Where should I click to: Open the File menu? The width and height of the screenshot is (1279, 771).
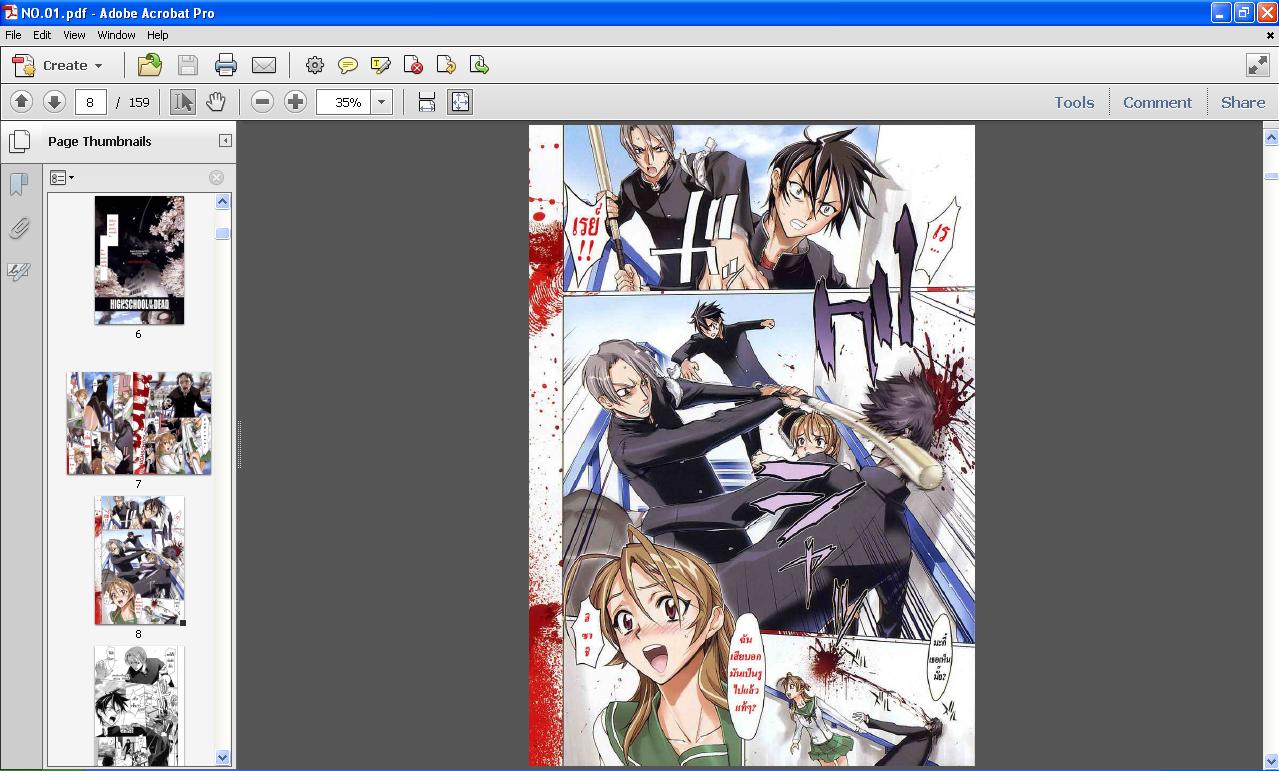13,35
